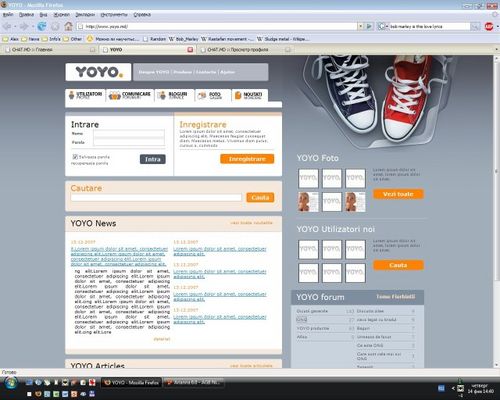The image size is (500, 400).
Task: Close the active YOYO tab
Action: [x=190, y=50]
